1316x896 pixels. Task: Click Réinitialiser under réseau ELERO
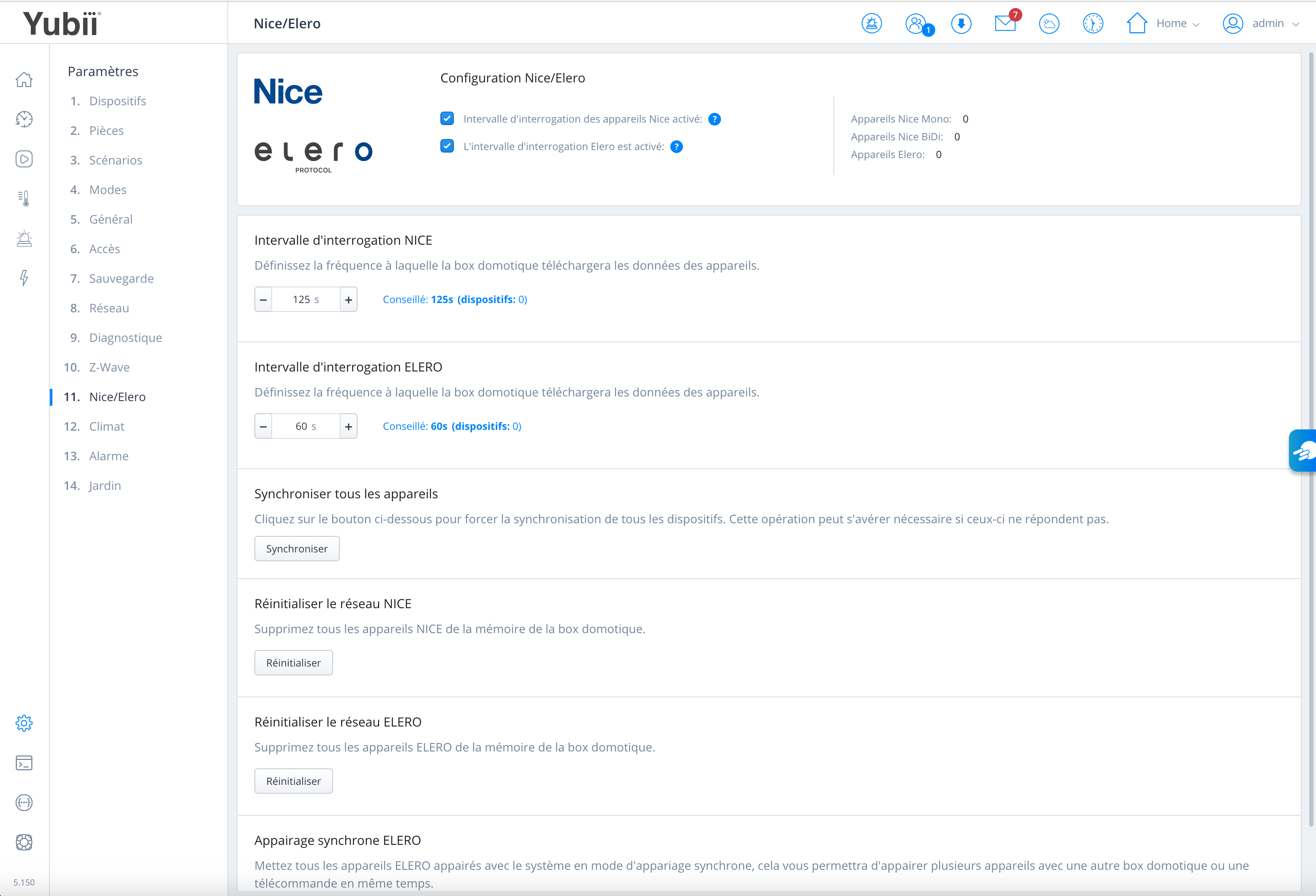293,781
